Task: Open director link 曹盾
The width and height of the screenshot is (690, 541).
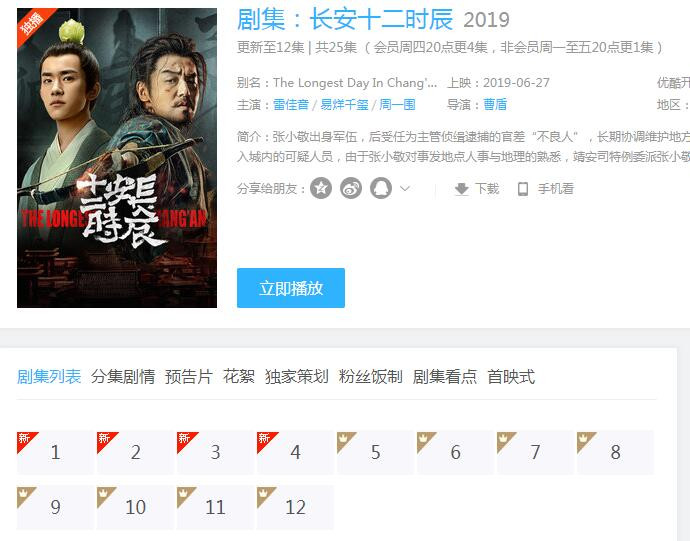Action: pos(495,105)
